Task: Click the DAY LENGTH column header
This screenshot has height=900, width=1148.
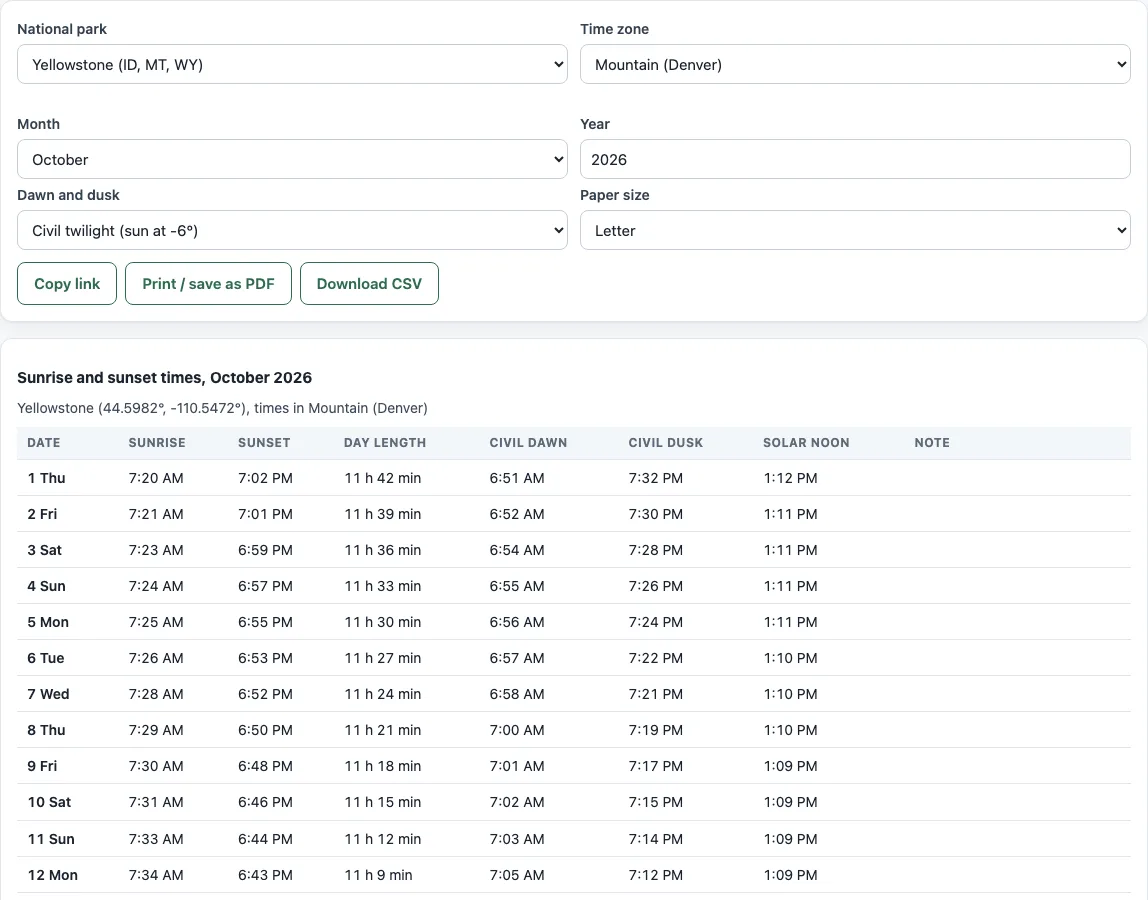Action: click(x=385, y=443)
